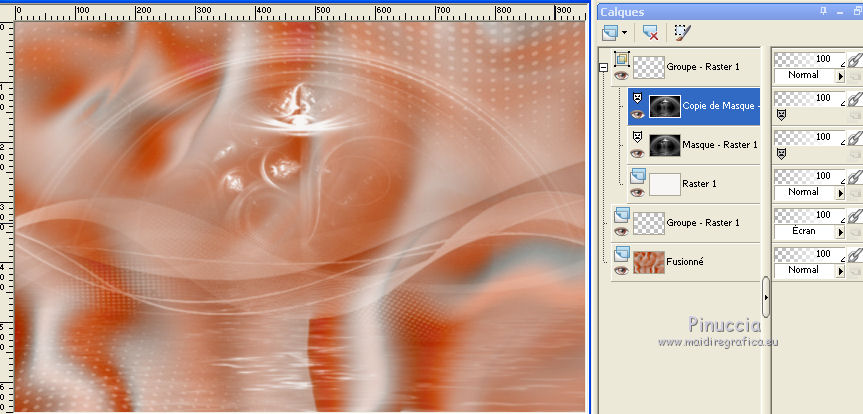Click the Normal blend field of the top Groupe - Raster 1
Image resolution: width=863 pixels, height=414 pixels.
tap(804, 75)
